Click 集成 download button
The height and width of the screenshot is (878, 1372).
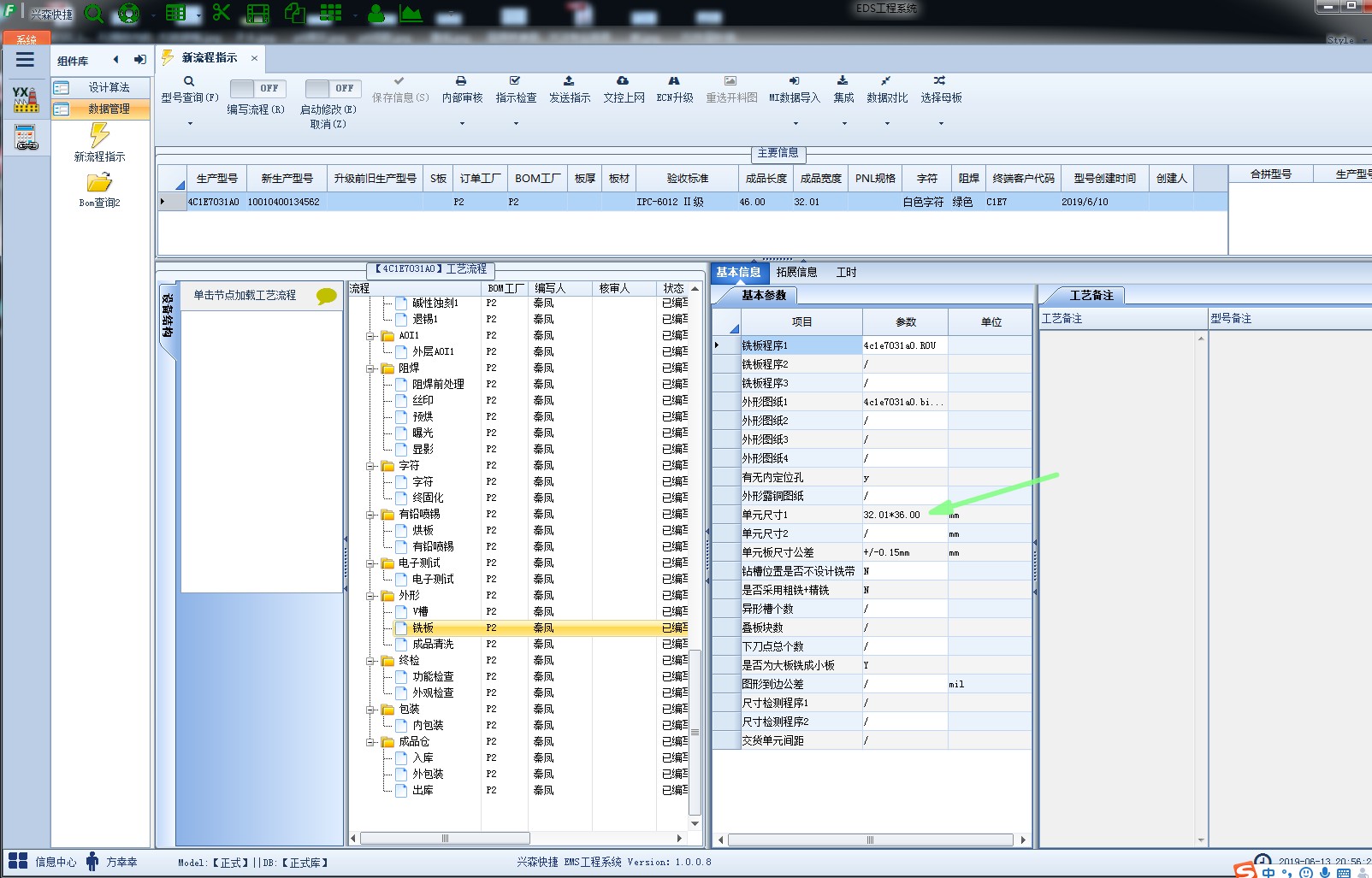coord(843,90)
